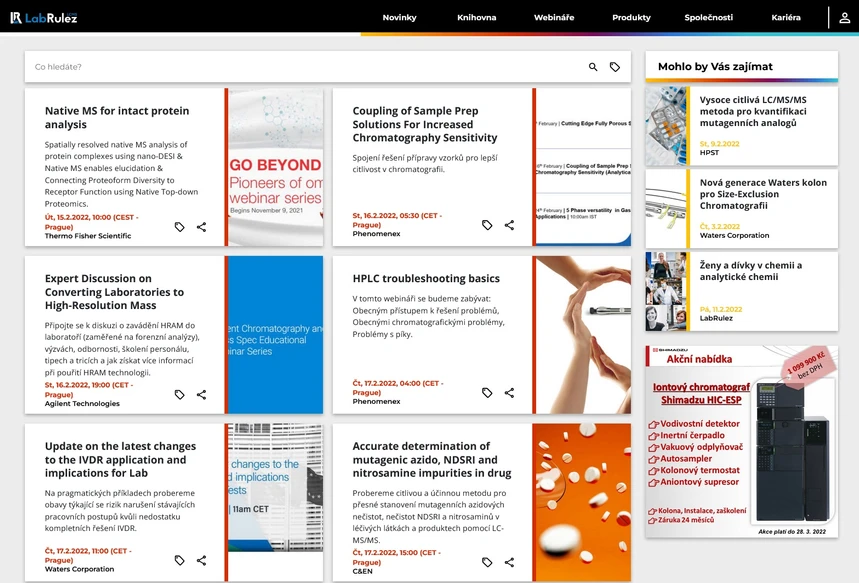The width and height of the screenshot is (859, 583).
Task: Focus the 'Co hledáte?' search field
Action: point(307,67)
